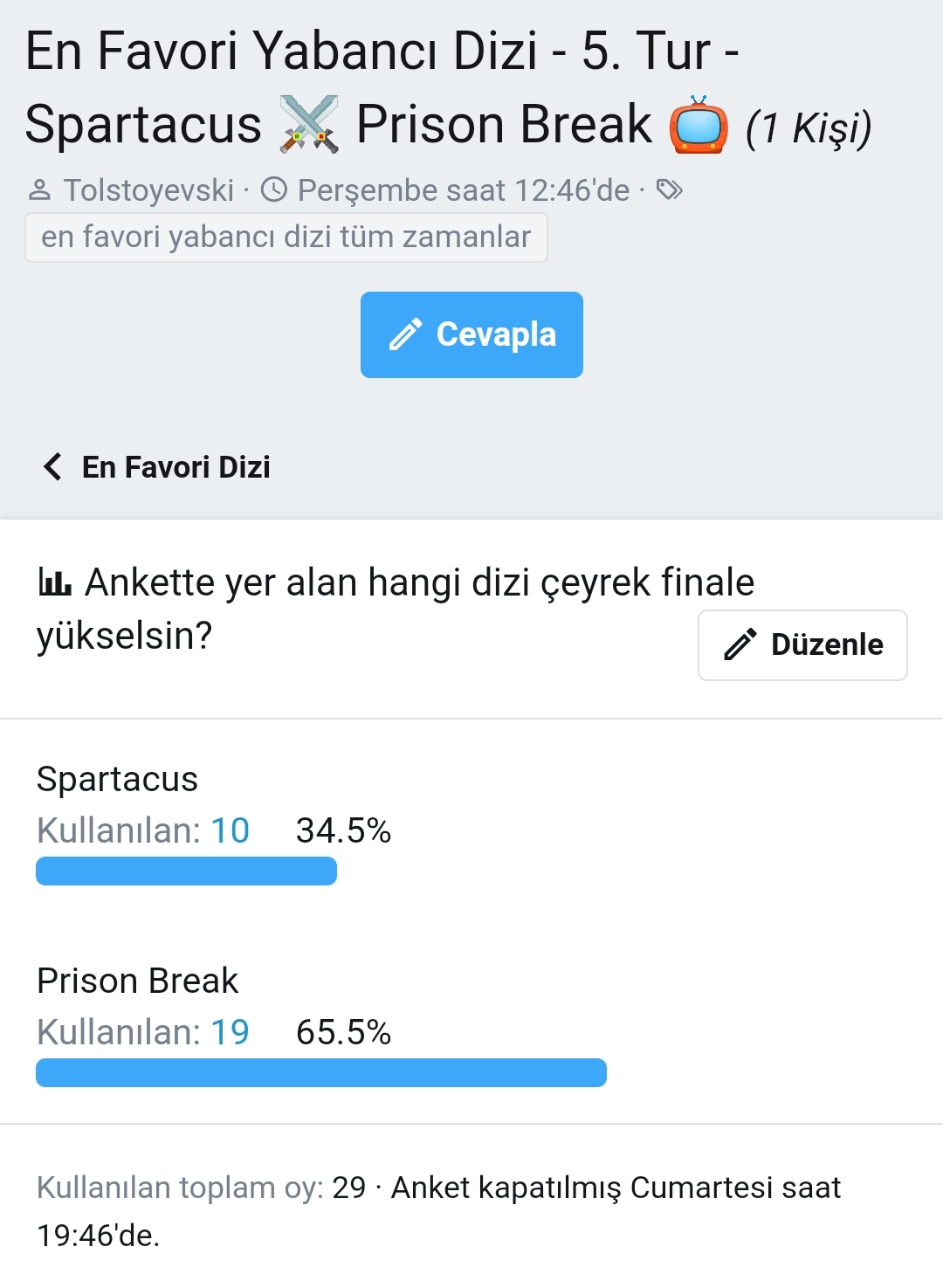Click the tags icon after the date
Image resolution: width=943 pixels, height=1288 pixels.
tap(670, 189)
